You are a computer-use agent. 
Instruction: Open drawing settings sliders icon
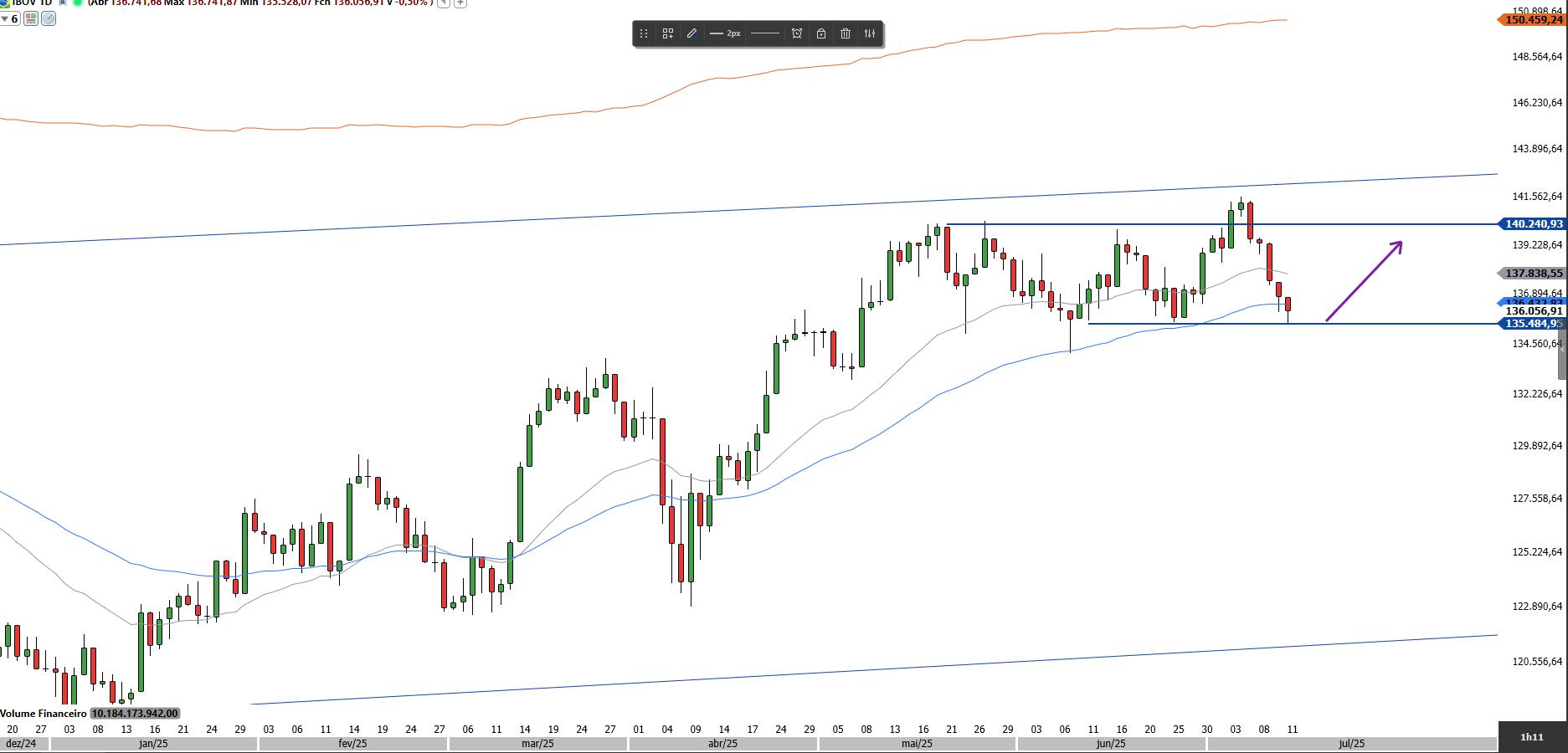coord(870,33)
